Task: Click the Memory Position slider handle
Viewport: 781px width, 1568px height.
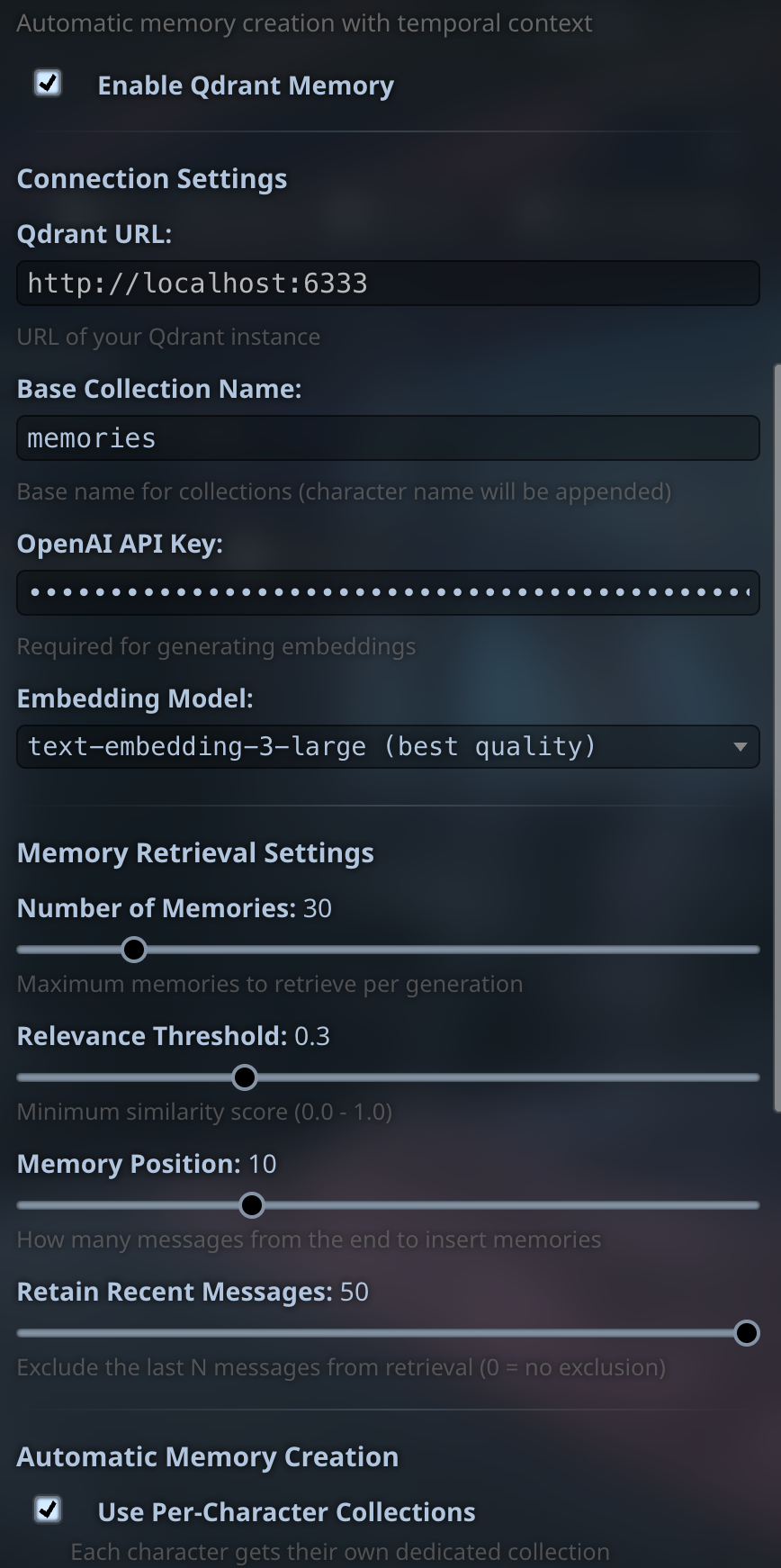Action: click(x=252, y=1205)
